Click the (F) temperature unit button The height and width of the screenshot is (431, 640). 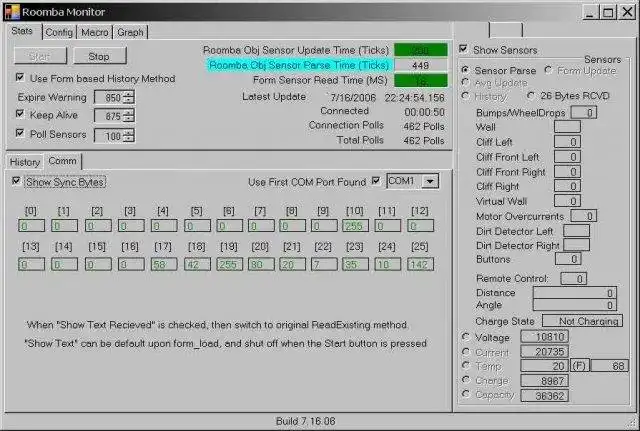[579, 366]
